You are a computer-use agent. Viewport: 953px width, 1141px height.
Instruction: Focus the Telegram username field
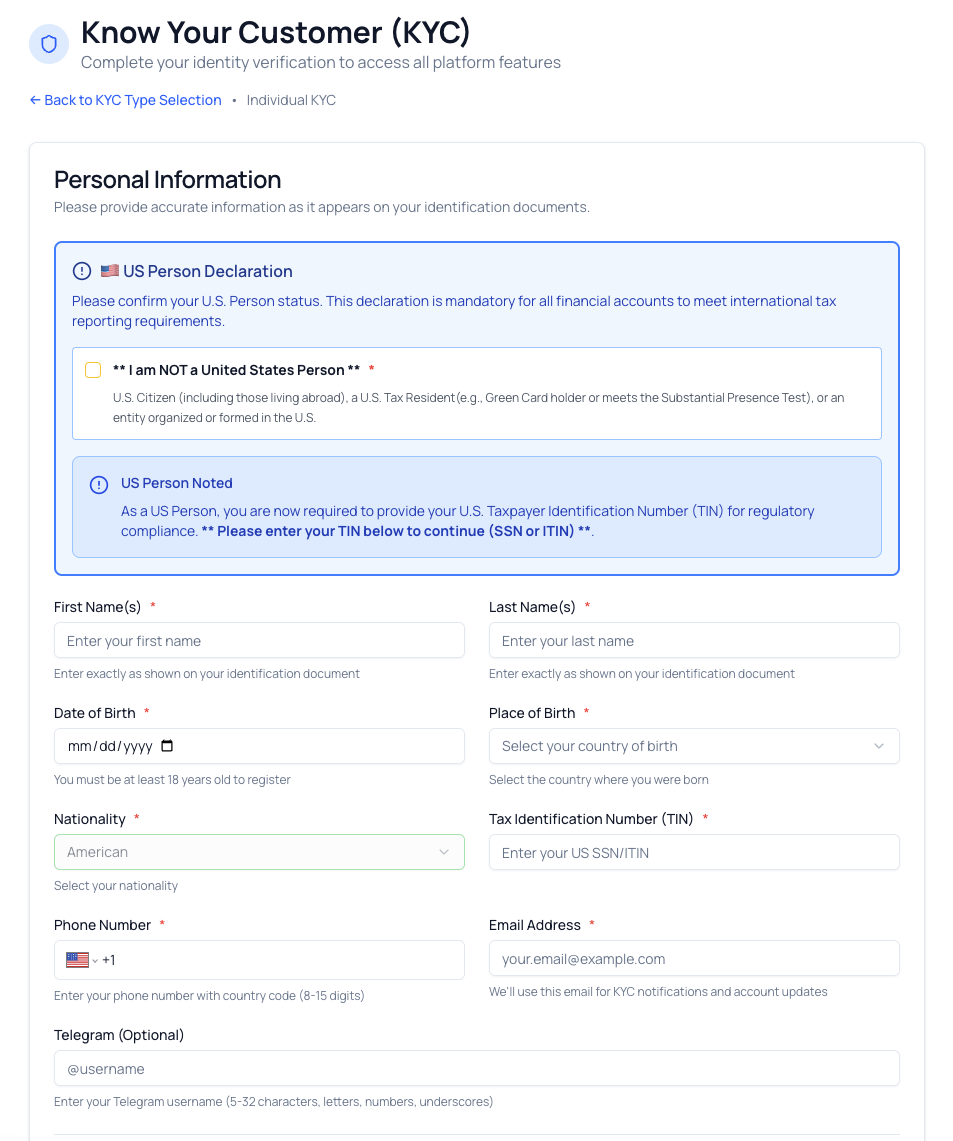click(x=476, y=1068)
